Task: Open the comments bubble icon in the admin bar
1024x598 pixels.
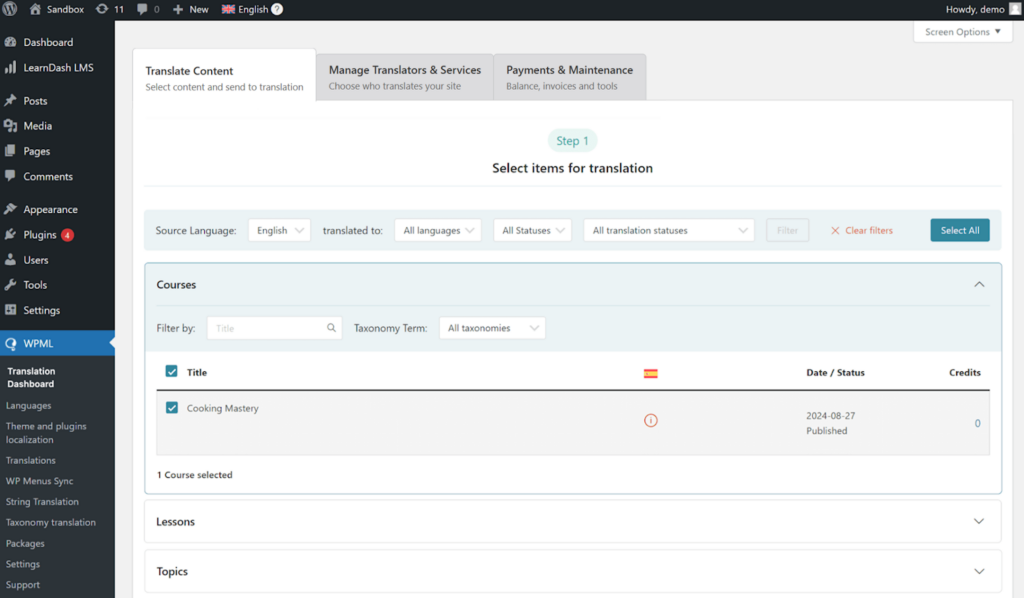Action: click(142, 9)
